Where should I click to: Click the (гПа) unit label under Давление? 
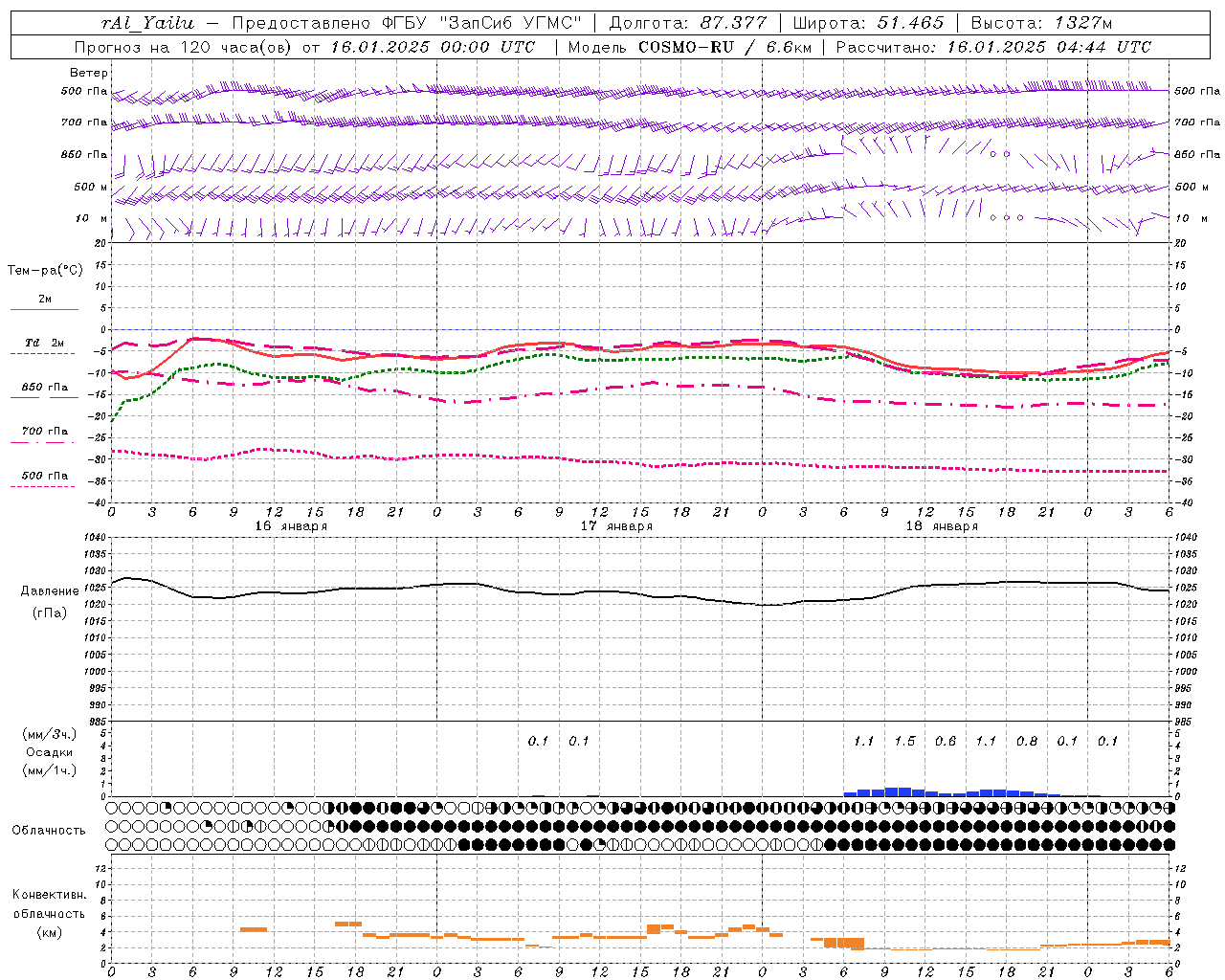pyautogui.click(x=50, y=613)
